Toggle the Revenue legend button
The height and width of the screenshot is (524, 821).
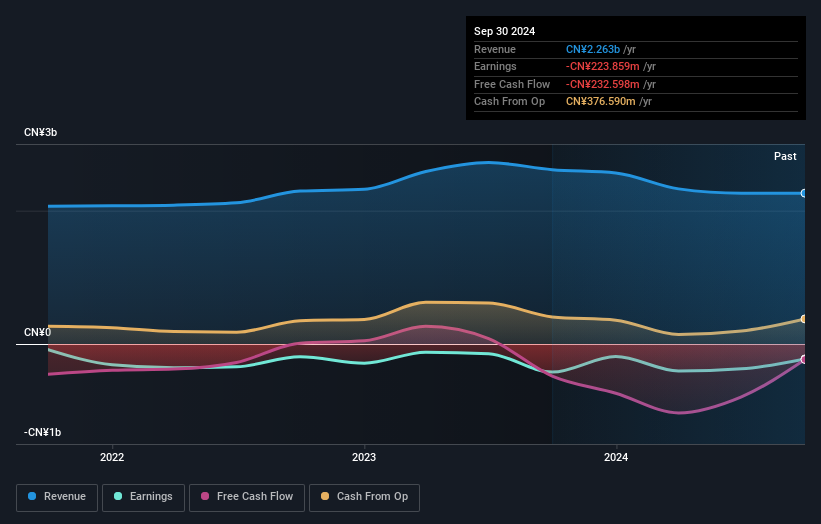(57, 497)
